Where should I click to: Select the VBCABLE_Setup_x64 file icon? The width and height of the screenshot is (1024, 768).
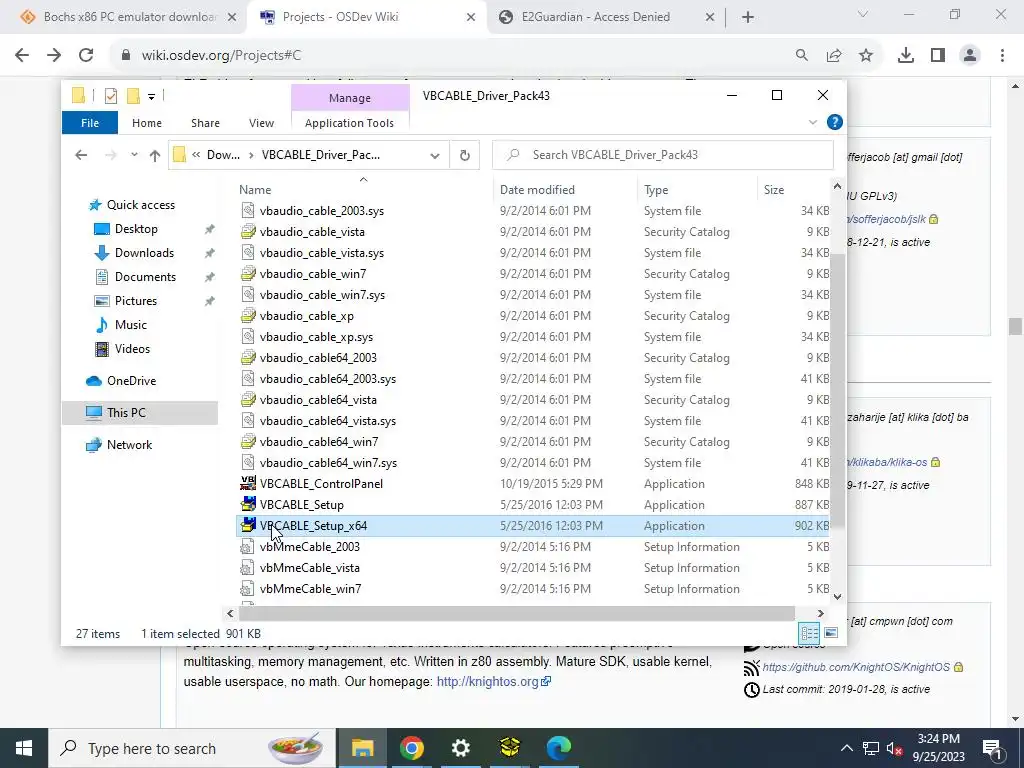pyautogui.click(x=248, y=526)
